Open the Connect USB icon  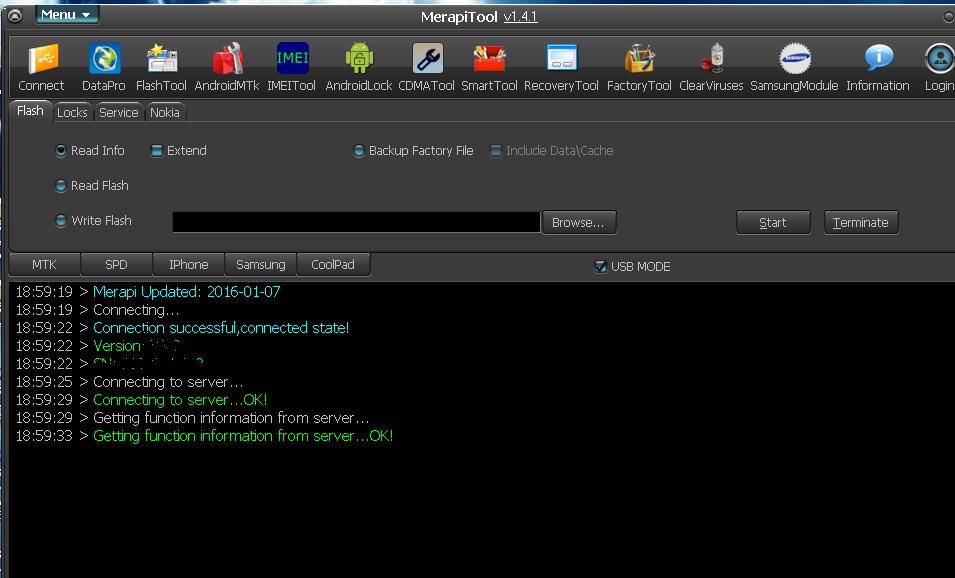pyautogui.click(x=43, y=59)
